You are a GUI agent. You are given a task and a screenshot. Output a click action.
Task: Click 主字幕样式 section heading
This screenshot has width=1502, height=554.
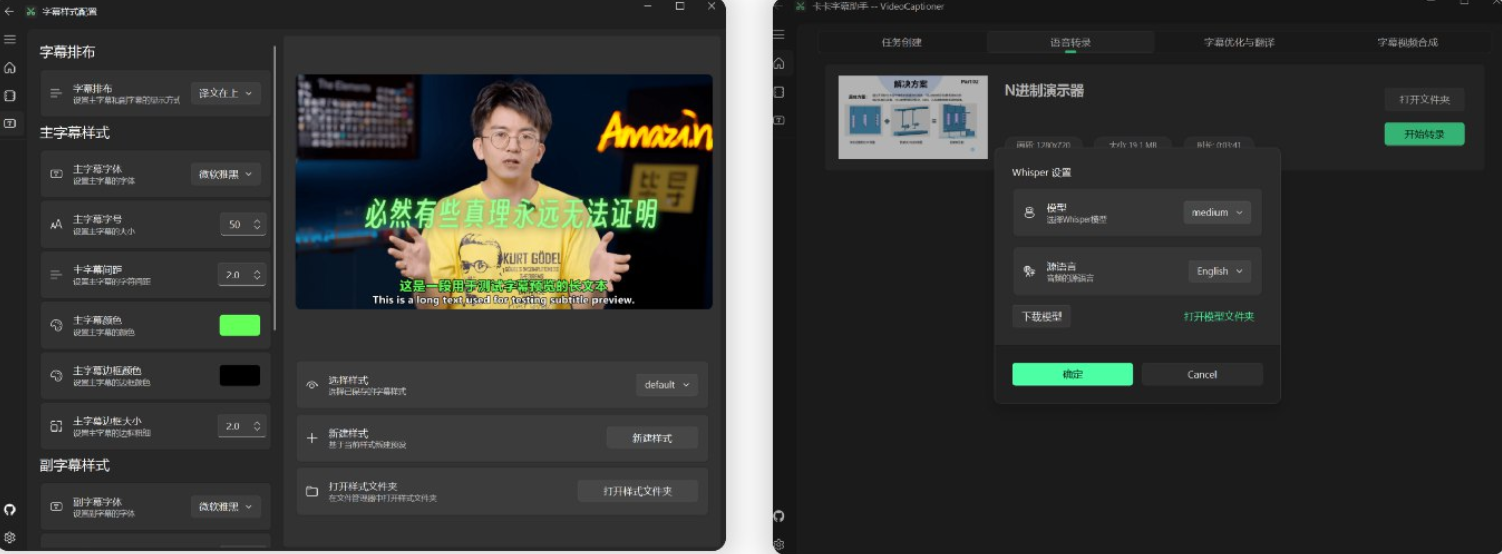(75, 133)
